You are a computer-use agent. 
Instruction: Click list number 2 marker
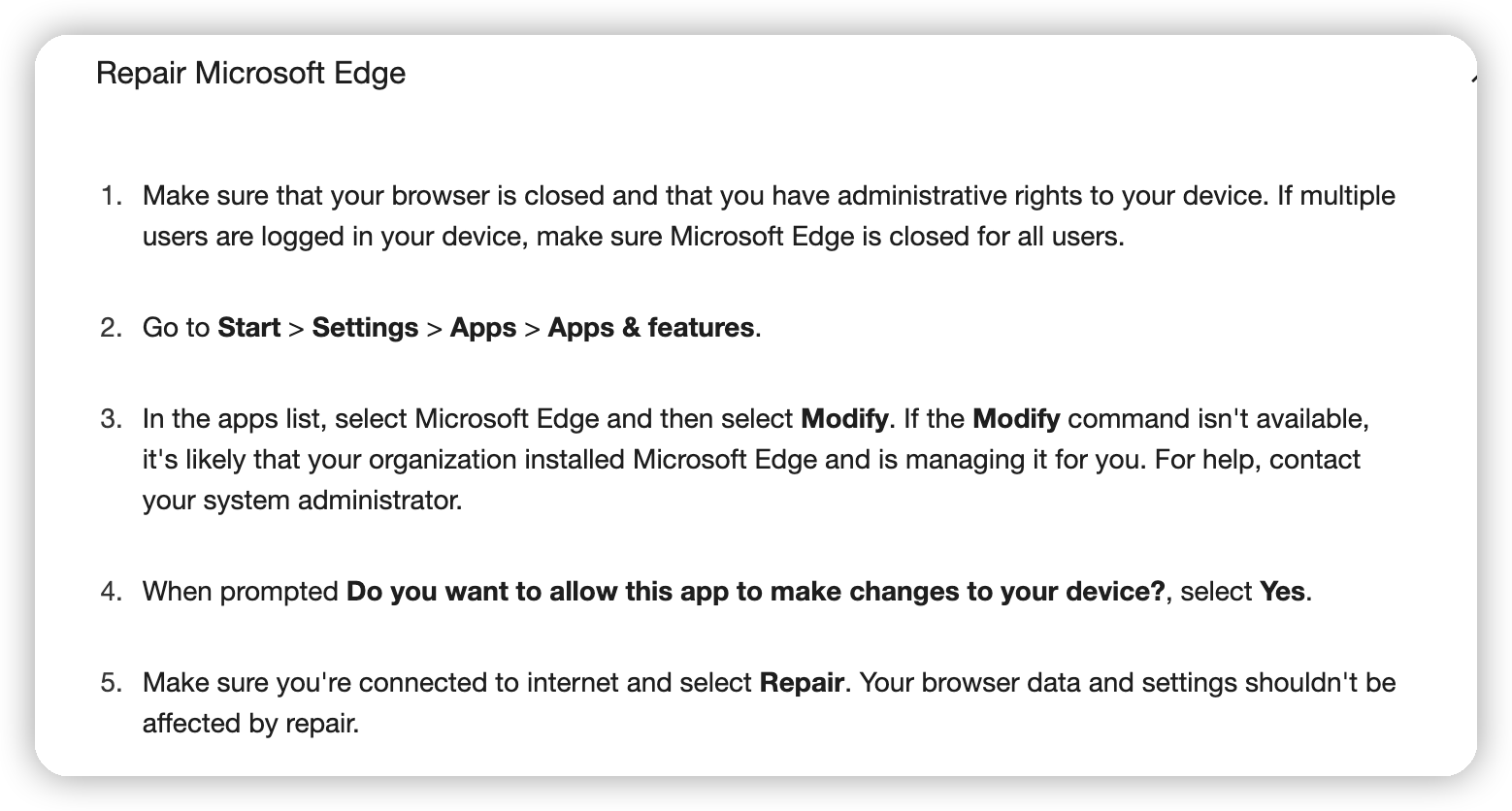tap(112, 328)
